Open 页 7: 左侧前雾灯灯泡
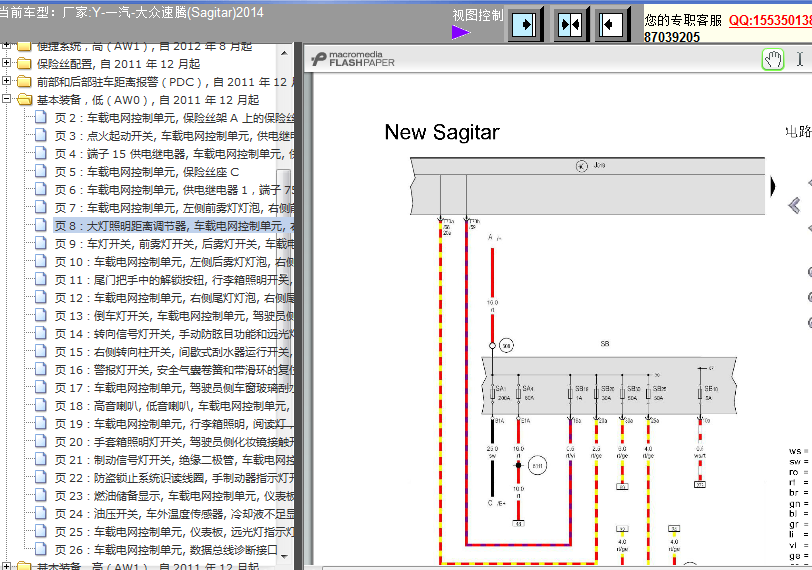The width and height of the screenshot is (812, 570). point(174,208)
